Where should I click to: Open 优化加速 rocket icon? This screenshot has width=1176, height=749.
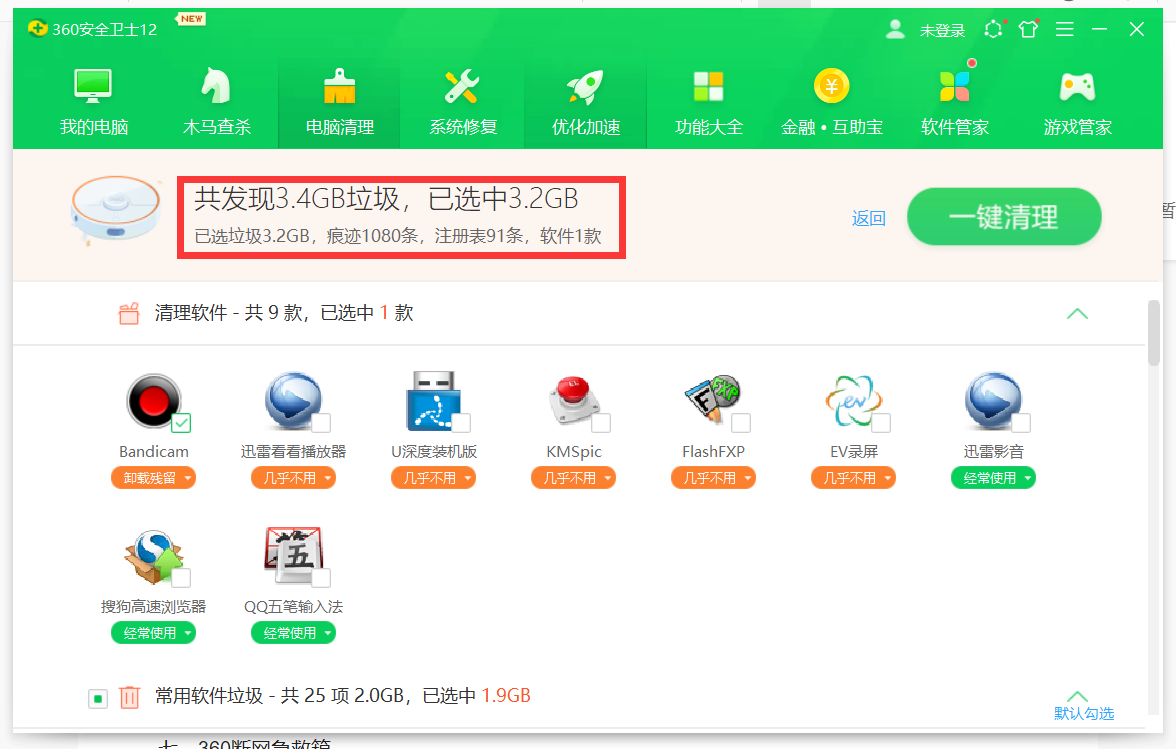585,86
